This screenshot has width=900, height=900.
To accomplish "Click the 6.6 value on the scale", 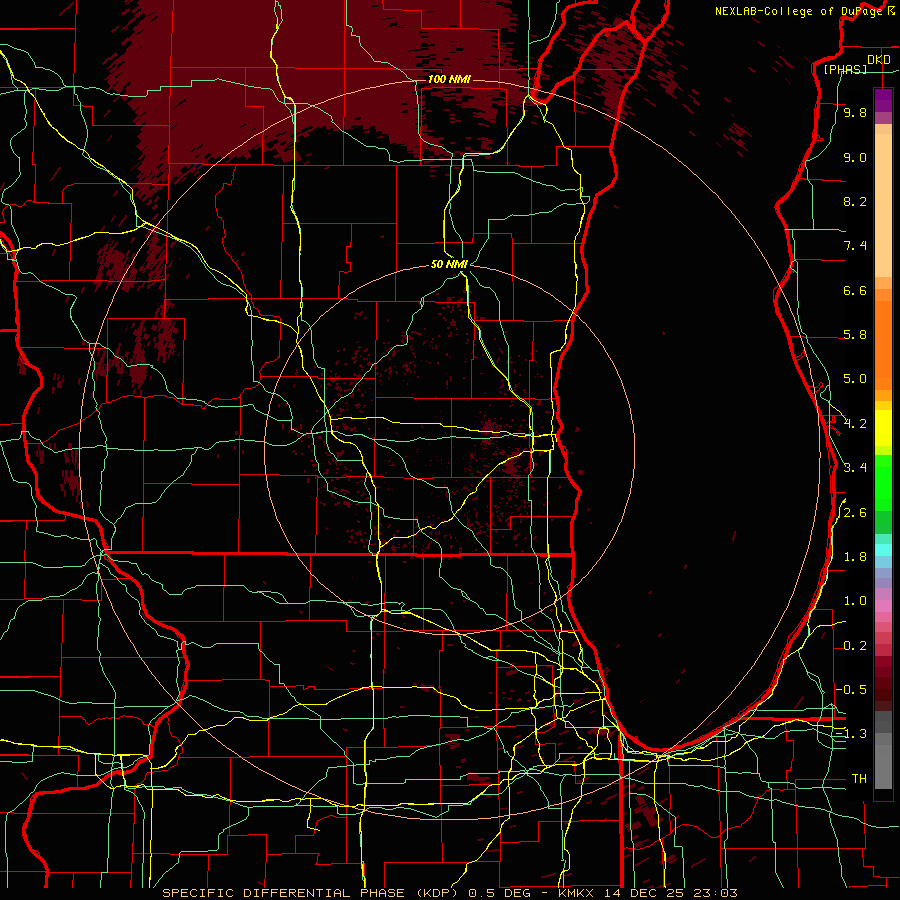I will pyautogui.click(x=855, y=290).
